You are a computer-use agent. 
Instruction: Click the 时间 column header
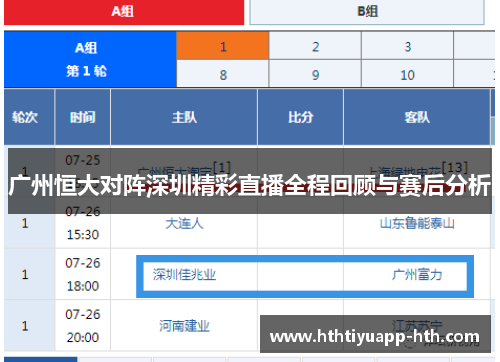point(83,117)
